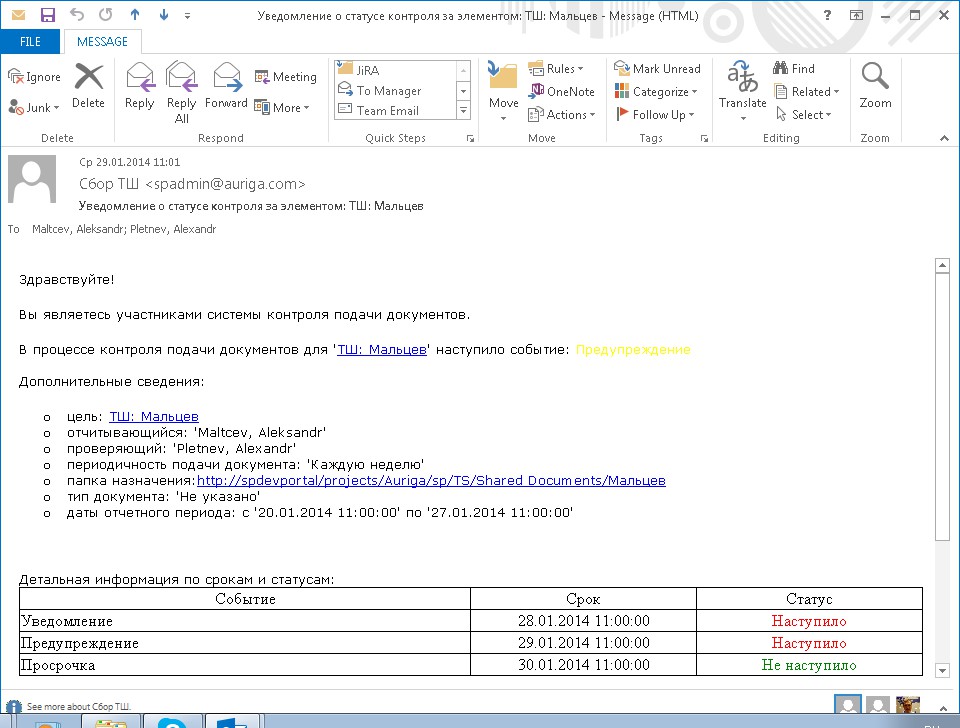This screenshot has height=728, width=960.
Task: Click Find in the Editing group
Action: (x=793, y=69)
